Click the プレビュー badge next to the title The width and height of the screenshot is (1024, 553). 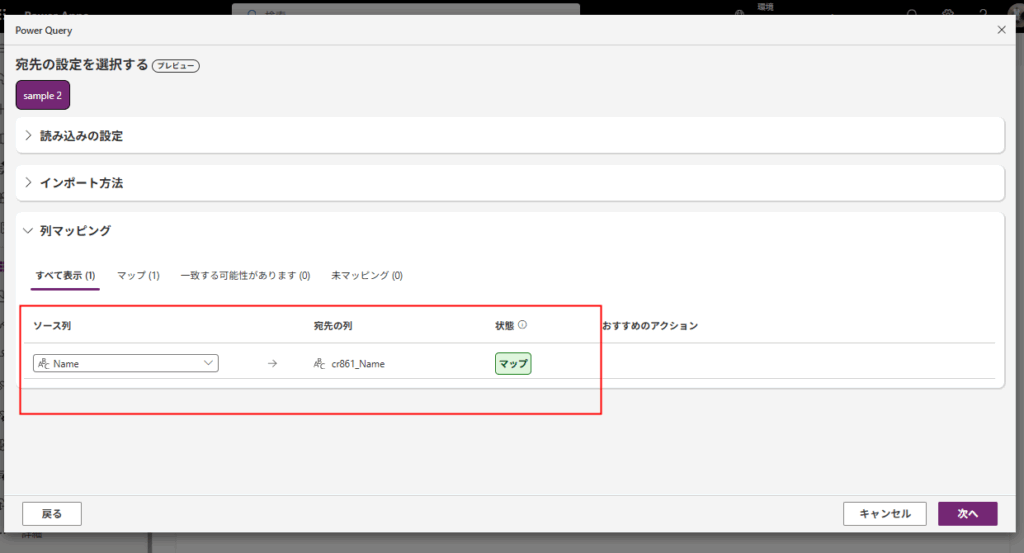pos(176,66)
